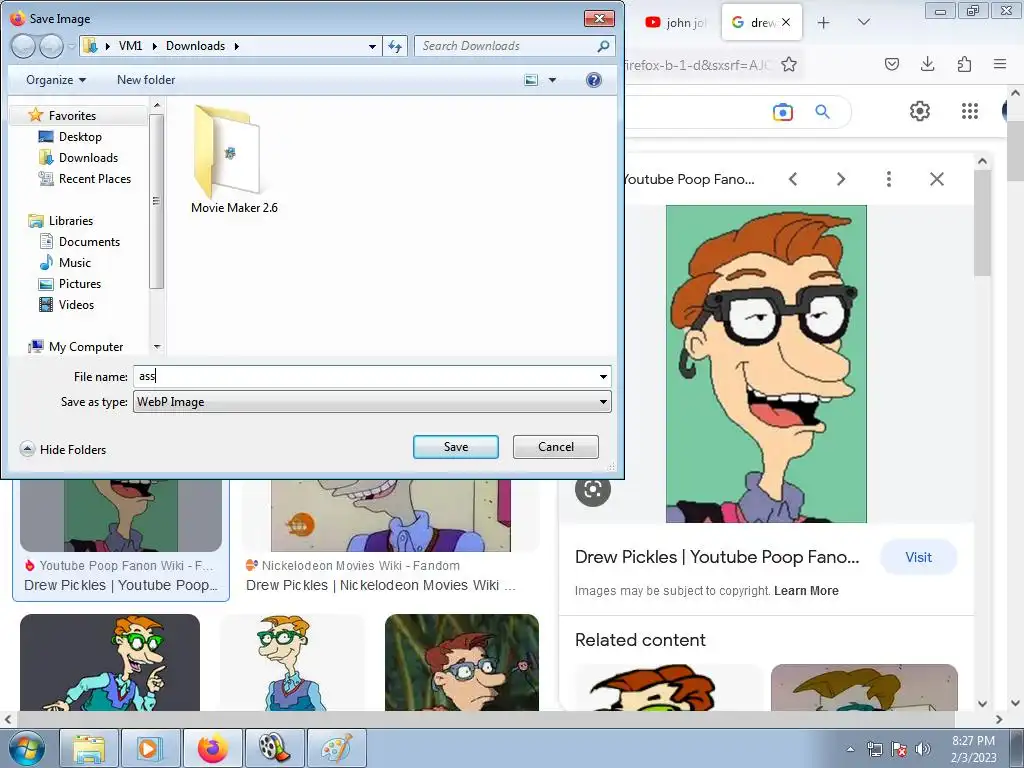Click the search magnifier in Search Downloads box
This screenshot has width=1024, height=768.
pos(603,46)
